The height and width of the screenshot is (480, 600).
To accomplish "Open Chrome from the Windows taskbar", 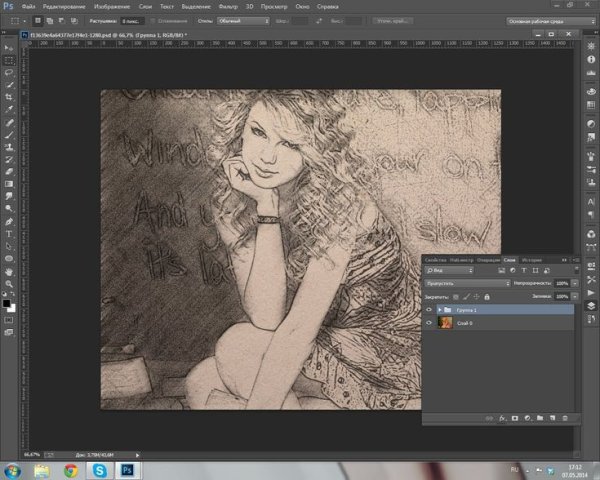I will [x=71, y=469].
